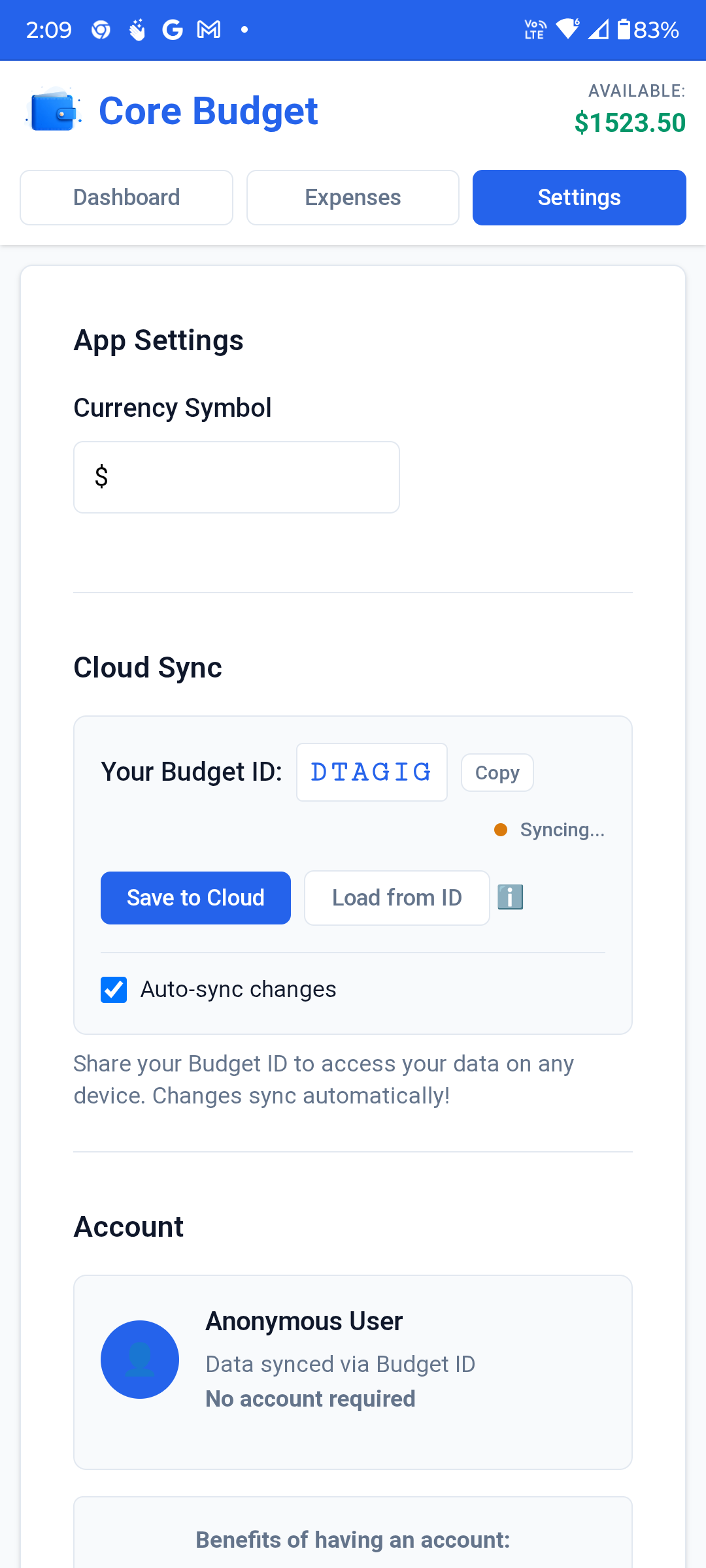The image size is (706, 1568).
Task: Tap the VoLTE indicator icon
Action: pyautogui.click(x=536, y=29)
